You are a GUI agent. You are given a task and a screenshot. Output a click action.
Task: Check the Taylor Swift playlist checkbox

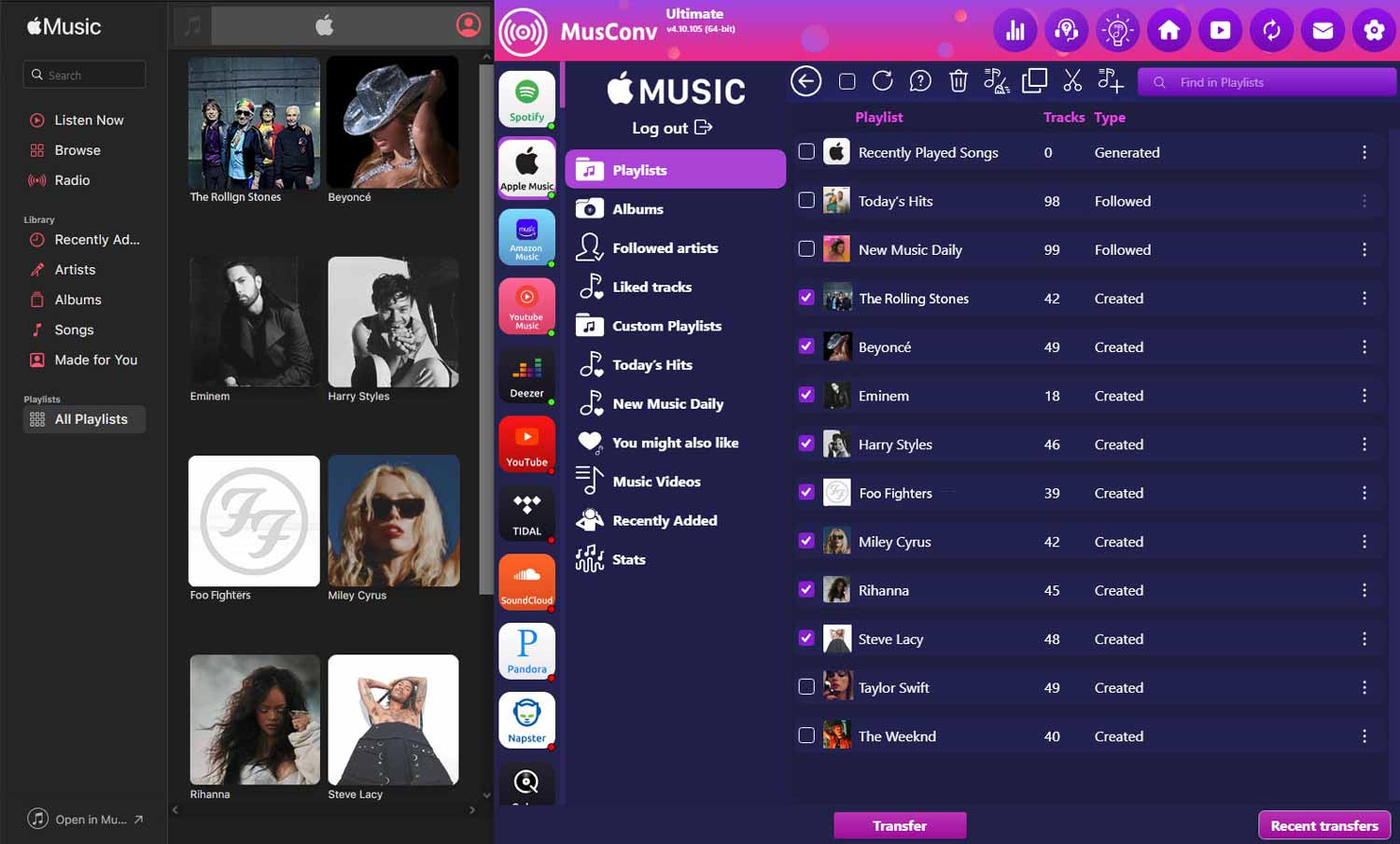coord(806,686)
